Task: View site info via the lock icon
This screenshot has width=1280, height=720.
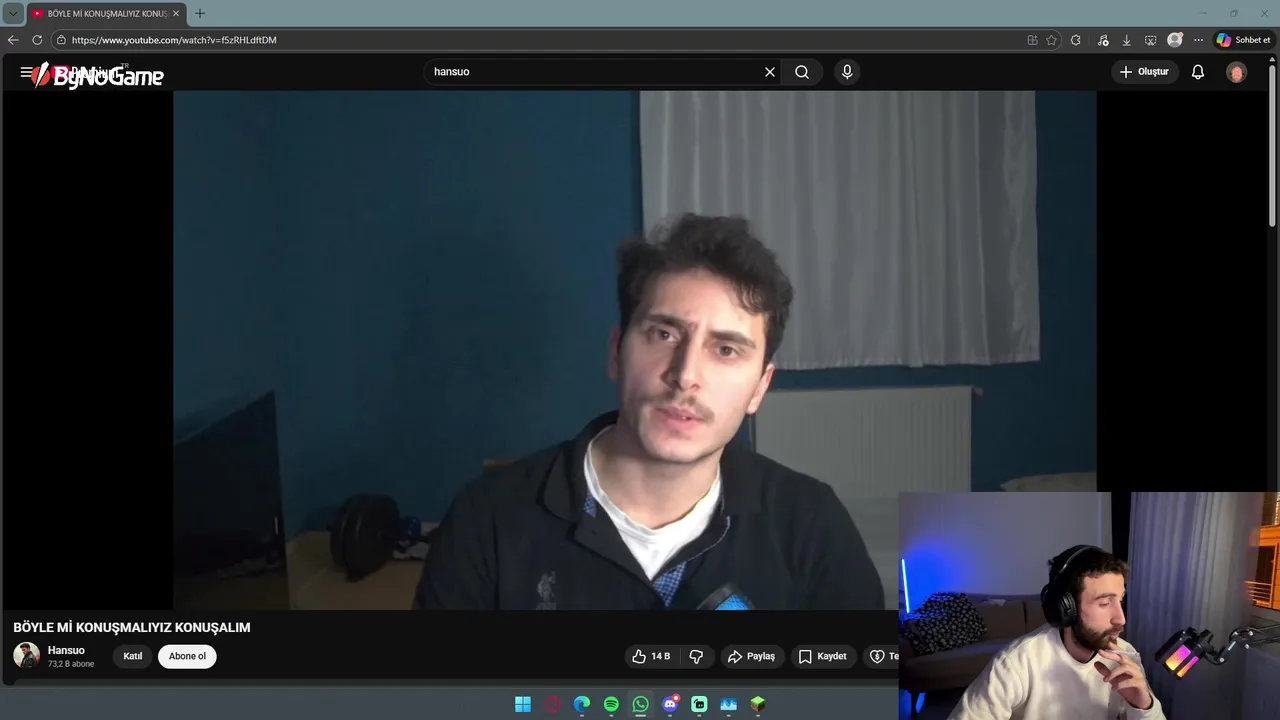Action: (61, 40)
